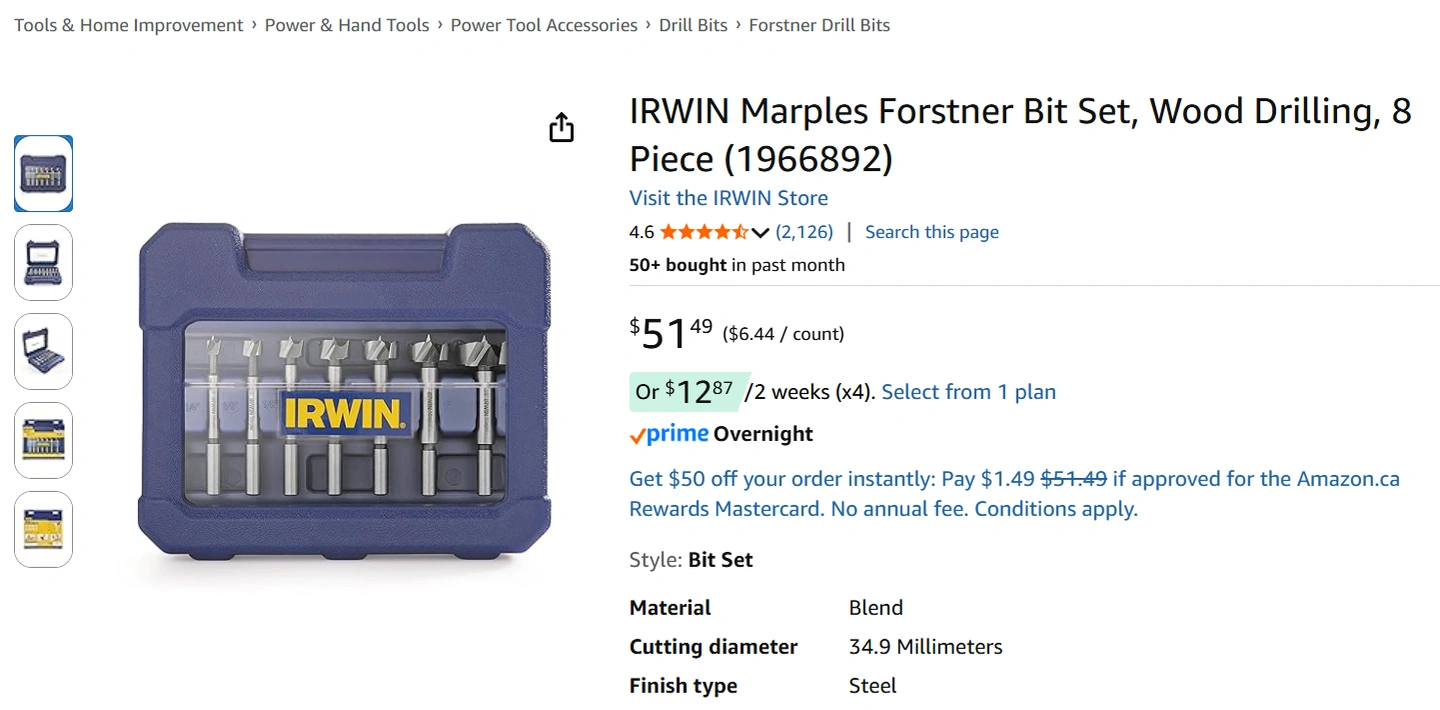Viewport: 1440px width, 710px height.
Task: Navigate to Drill Bits breadcrumb
Action: point(693,25)
